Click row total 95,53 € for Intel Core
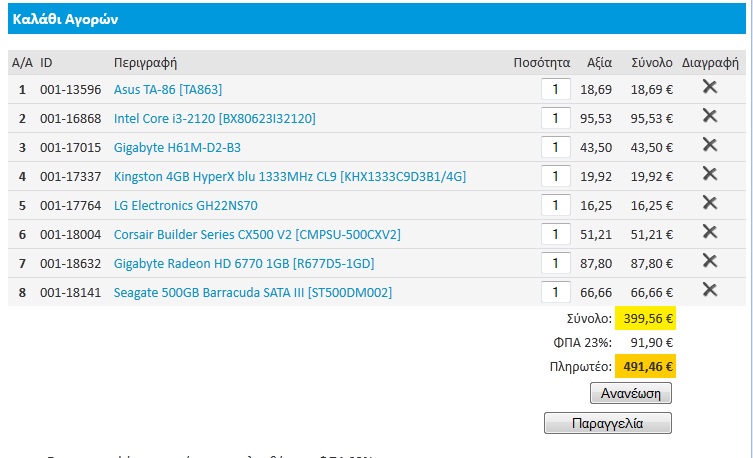The width and height of the screenshot is (753, 458). point(652,119)
